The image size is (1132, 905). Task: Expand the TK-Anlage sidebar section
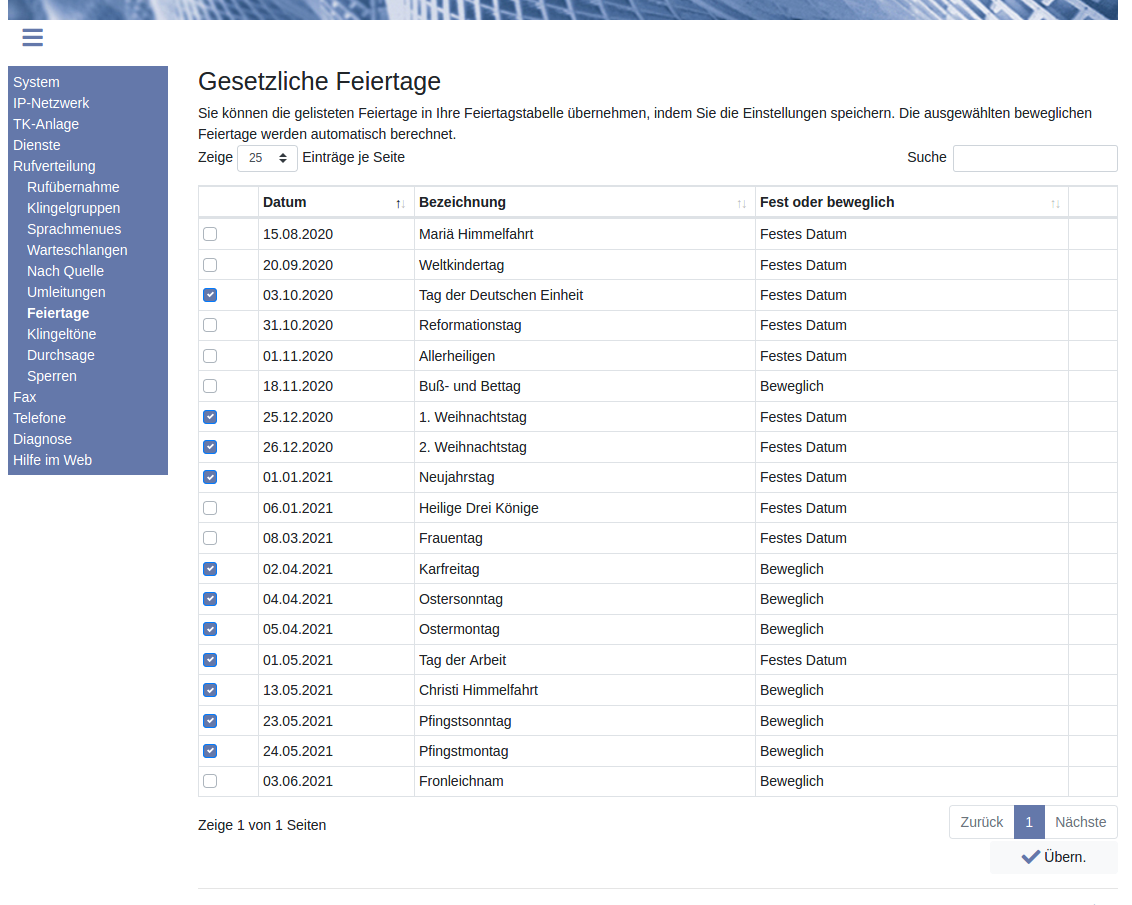[x=46, y=124]
